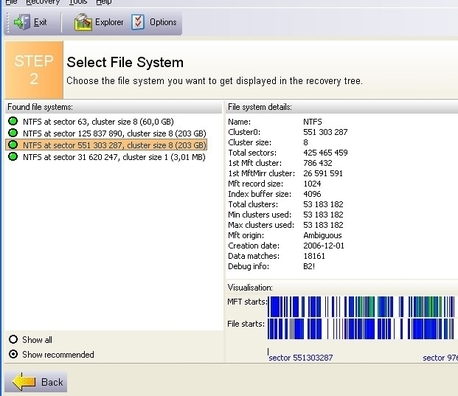This screenshot has width=458, height=396.
Task: Select NTFS at sector 31 620 247 (3,01 MB)
Action: click(114, 157)
